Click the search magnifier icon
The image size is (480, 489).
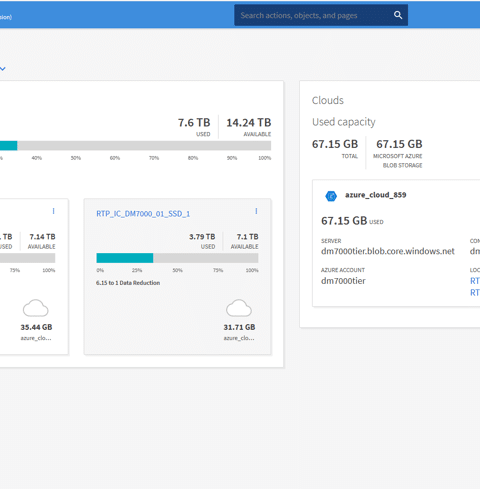click(x=398, y=15)
